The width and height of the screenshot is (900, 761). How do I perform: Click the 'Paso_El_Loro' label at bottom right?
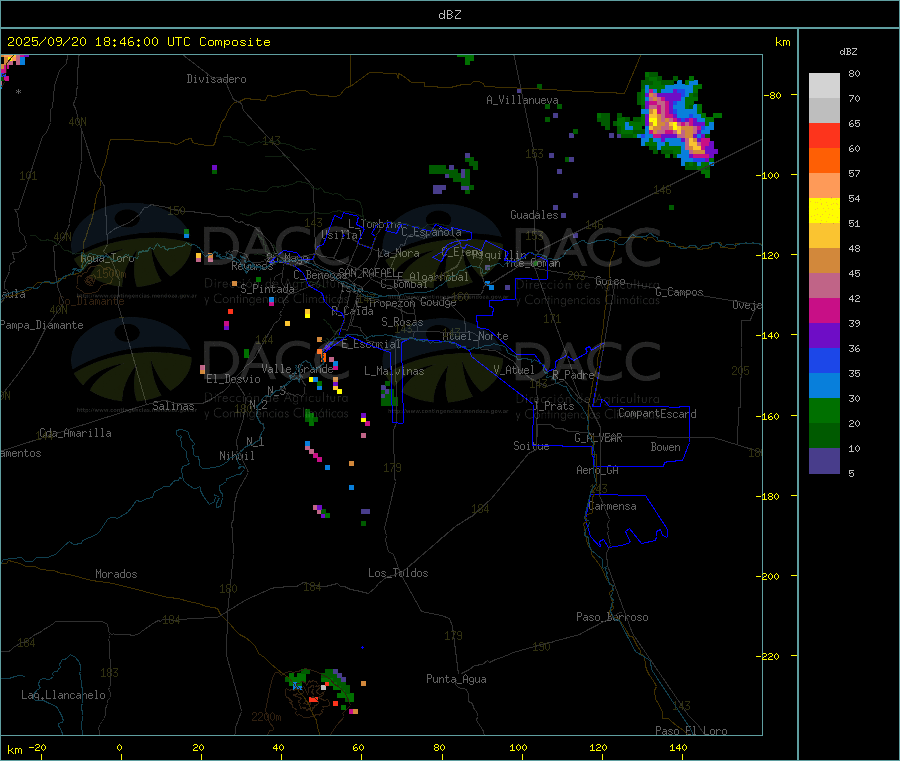pos(691,731)
